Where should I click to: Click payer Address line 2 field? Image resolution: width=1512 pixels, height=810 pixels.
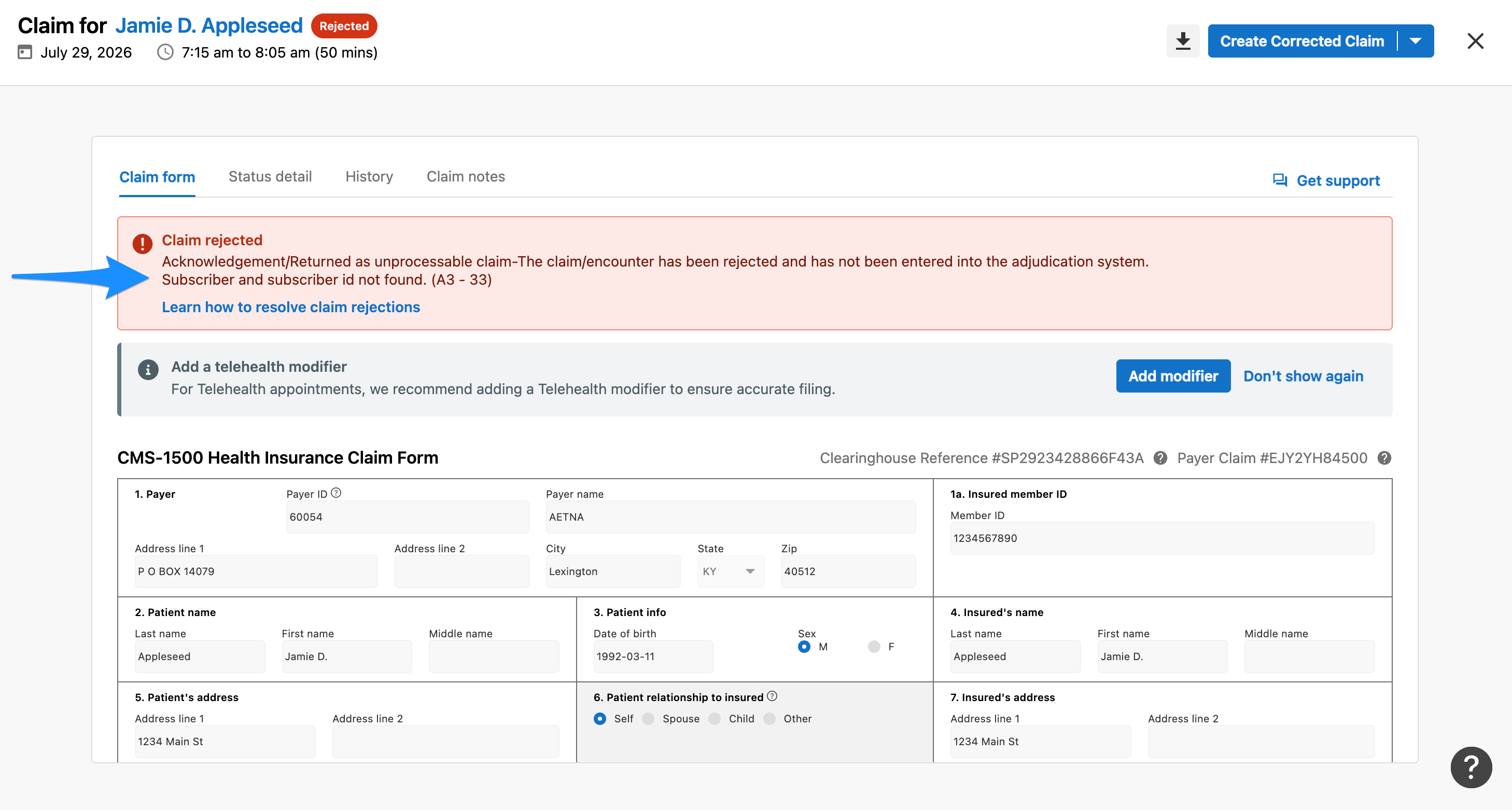pyautogui.click(x=461, y=571)
